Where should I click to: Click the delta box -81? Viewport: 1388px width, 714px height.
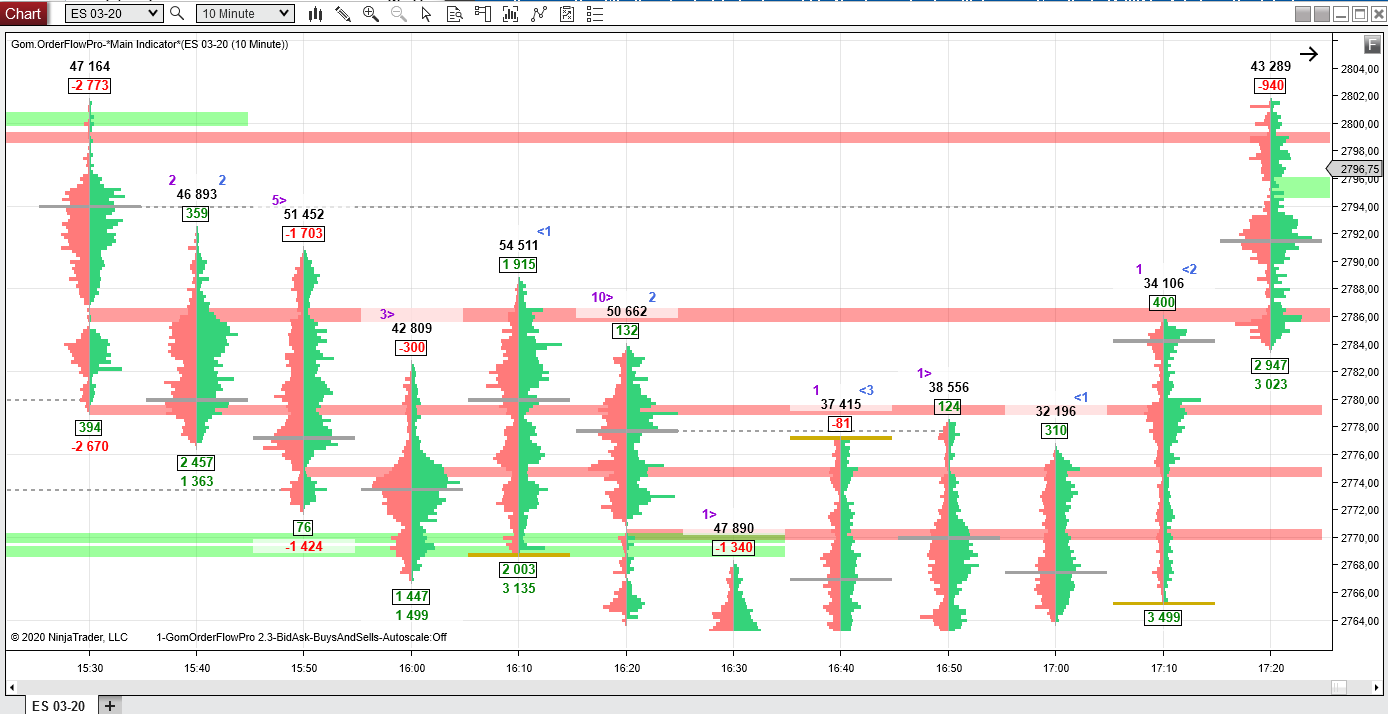click(841, 423)
